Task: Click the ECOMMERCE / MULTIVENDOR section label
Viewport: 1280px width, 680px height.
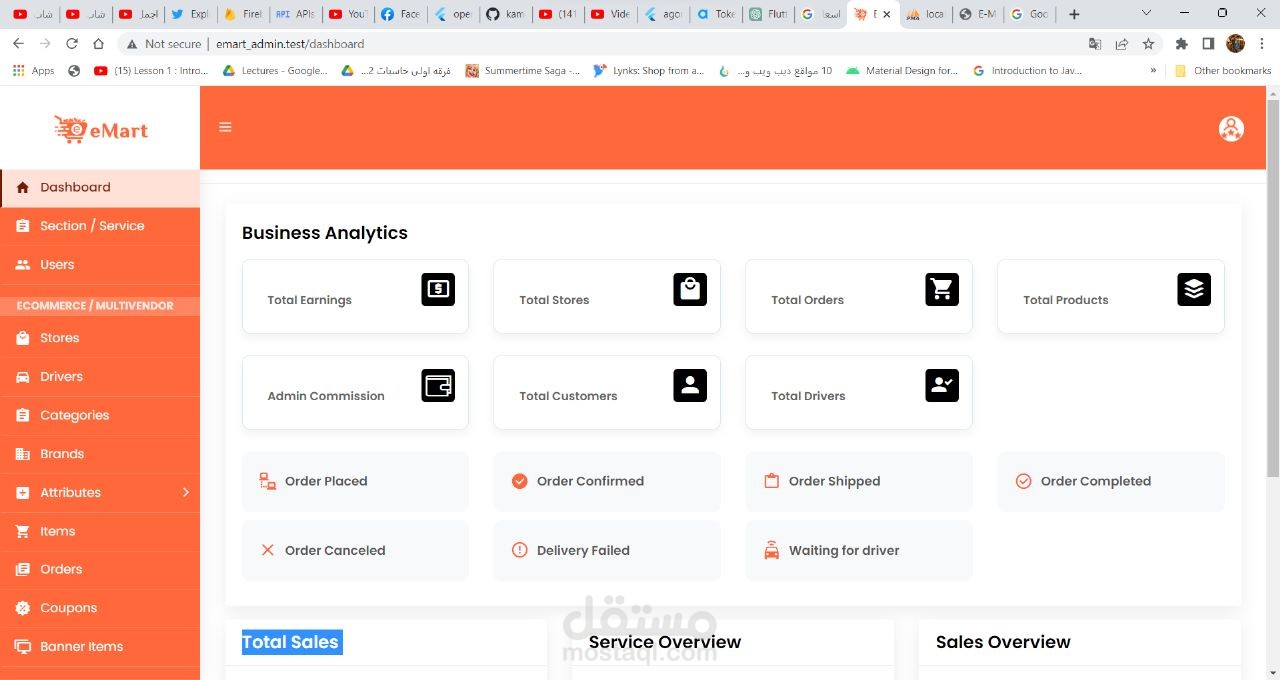Action: point(95,305)
